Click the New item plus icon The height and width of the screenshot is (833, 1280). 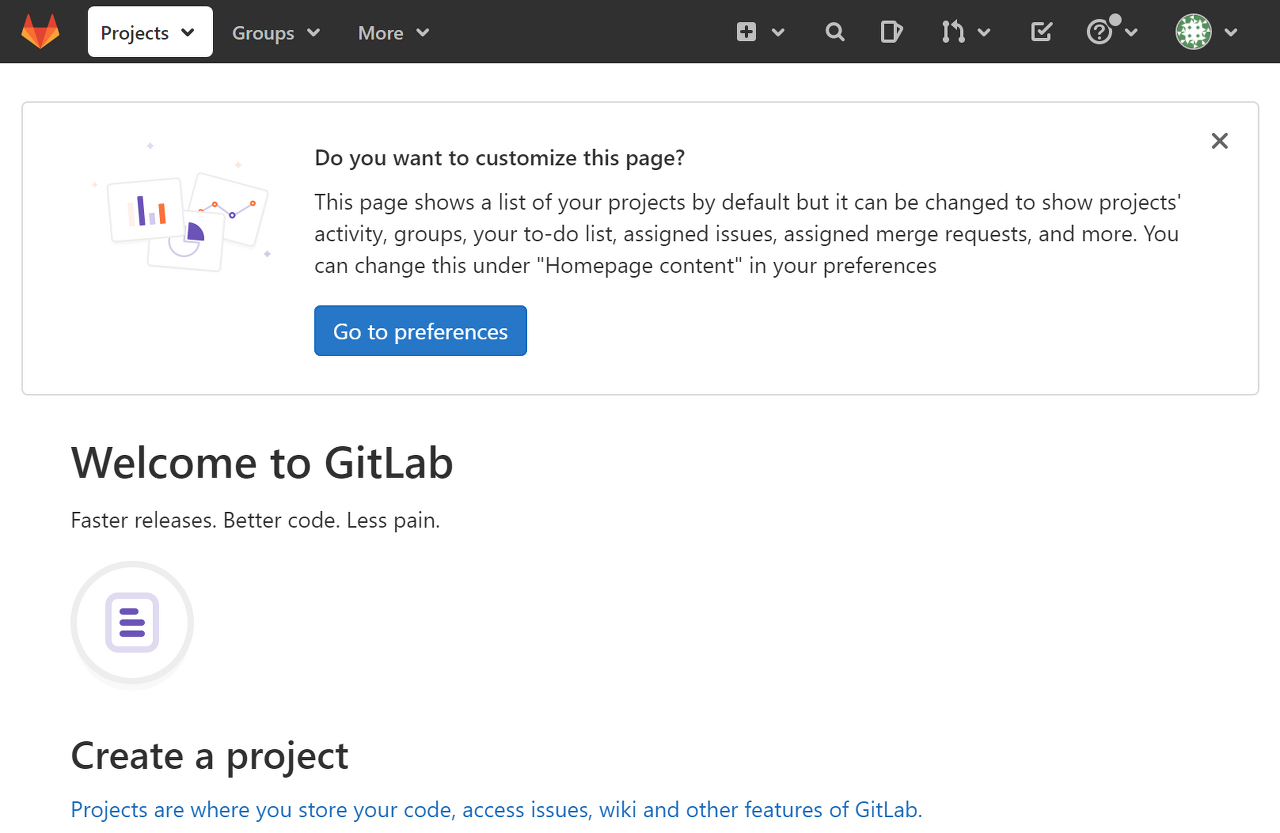(x=746, y=31)
